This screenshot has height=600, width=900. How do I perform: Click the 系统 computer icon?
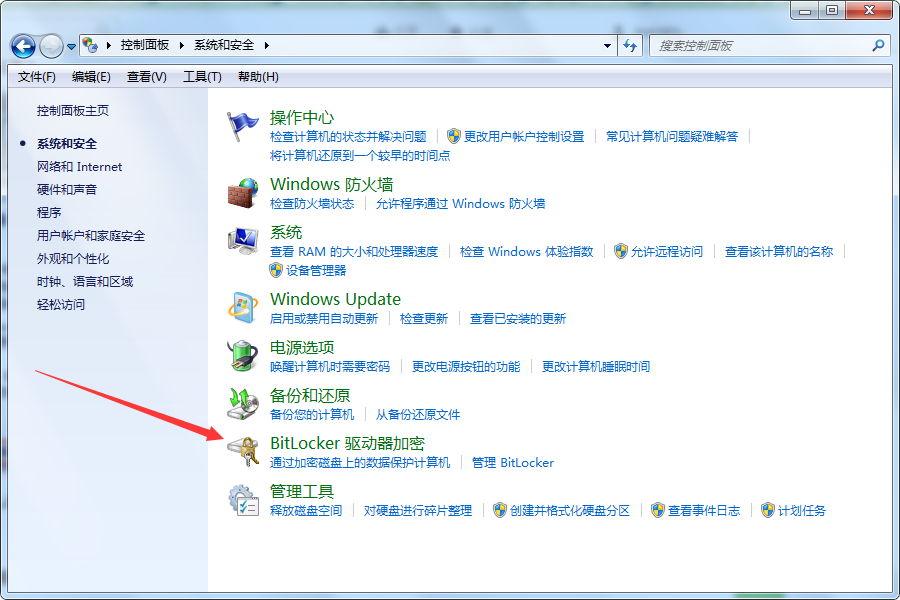[243, 241]
